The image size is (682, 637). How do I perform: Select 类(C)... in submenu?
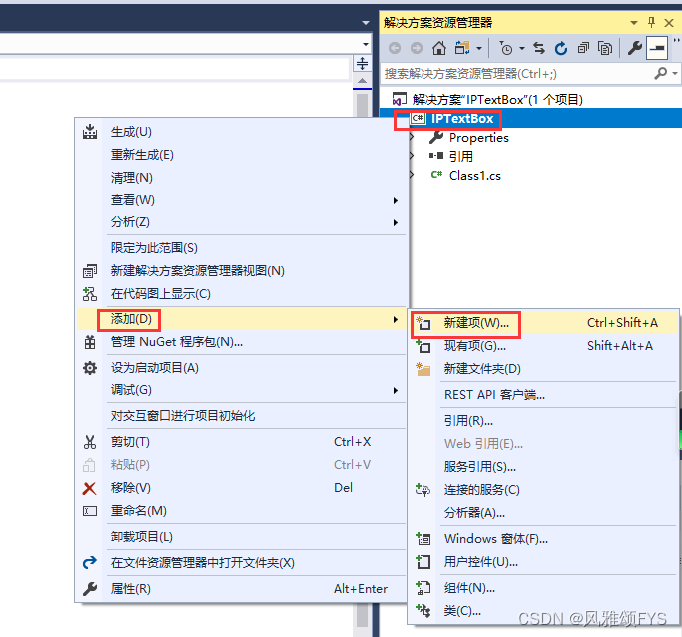[x=544, y=611]
